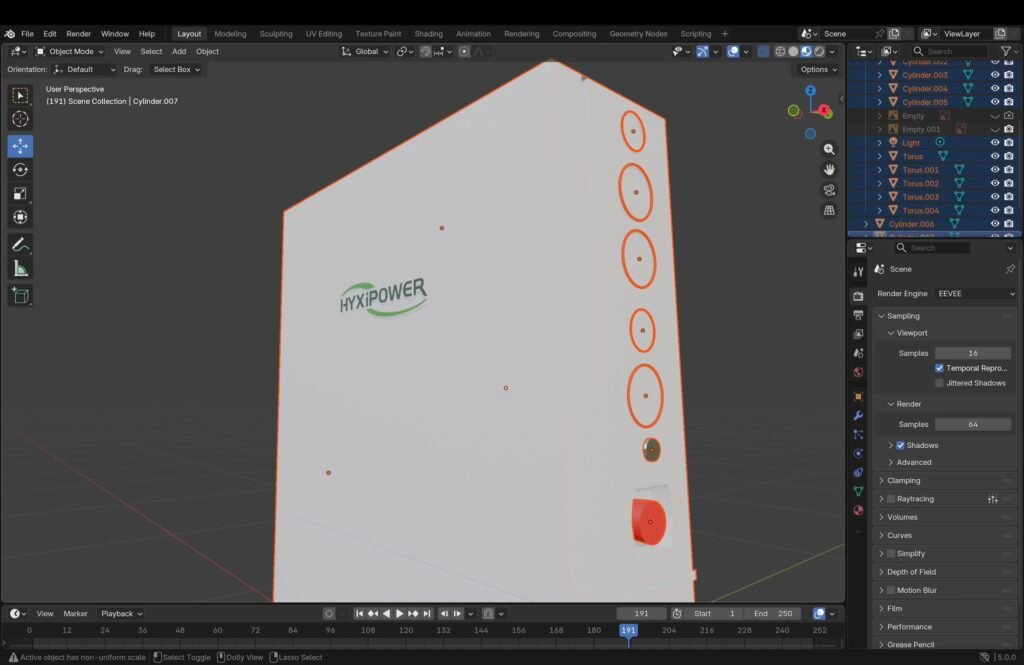The image size is (1024, 665).
Task: Open the Render menu
Action: pos(78,34)
